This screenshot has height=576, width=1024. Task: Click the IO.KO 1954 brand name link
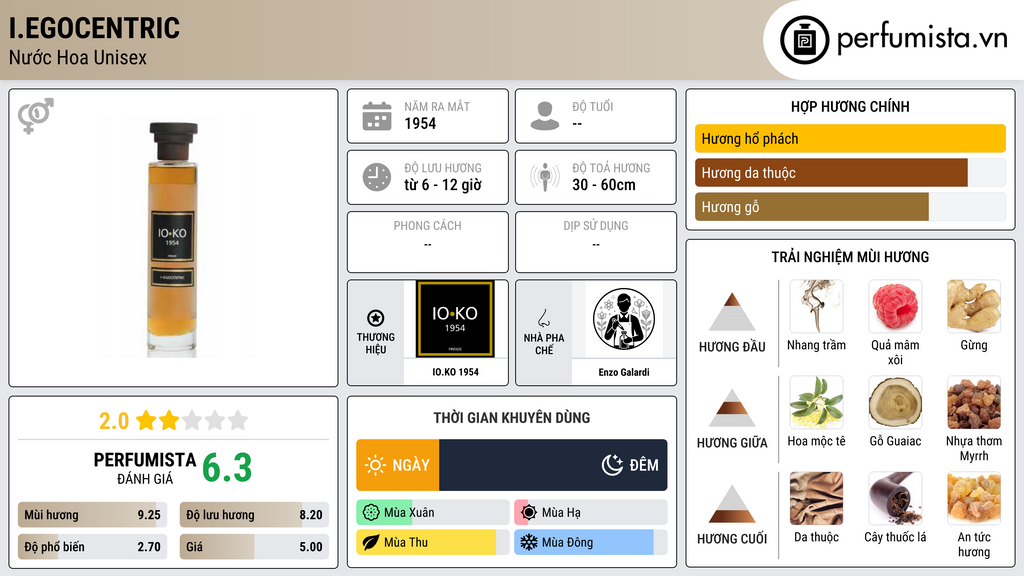(455, 372)
